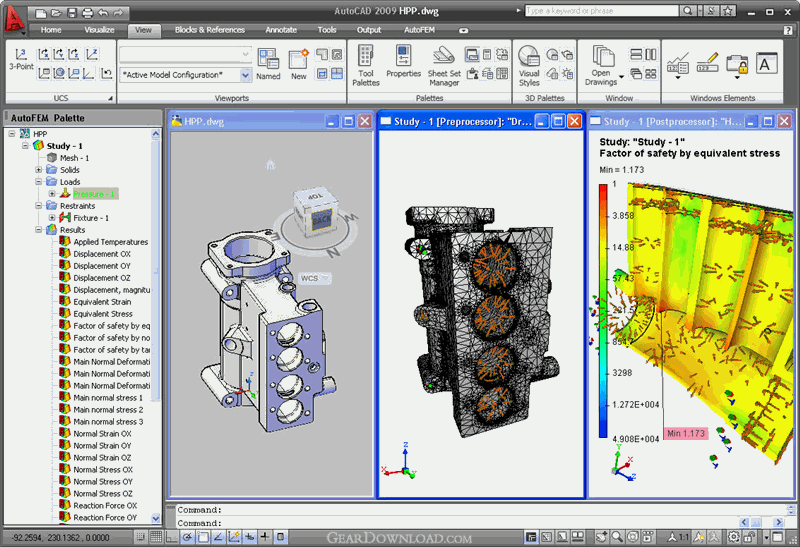Click the Fixture - 1 restraint icon
This screenshot has height=547, width=800.
(65, 217)
